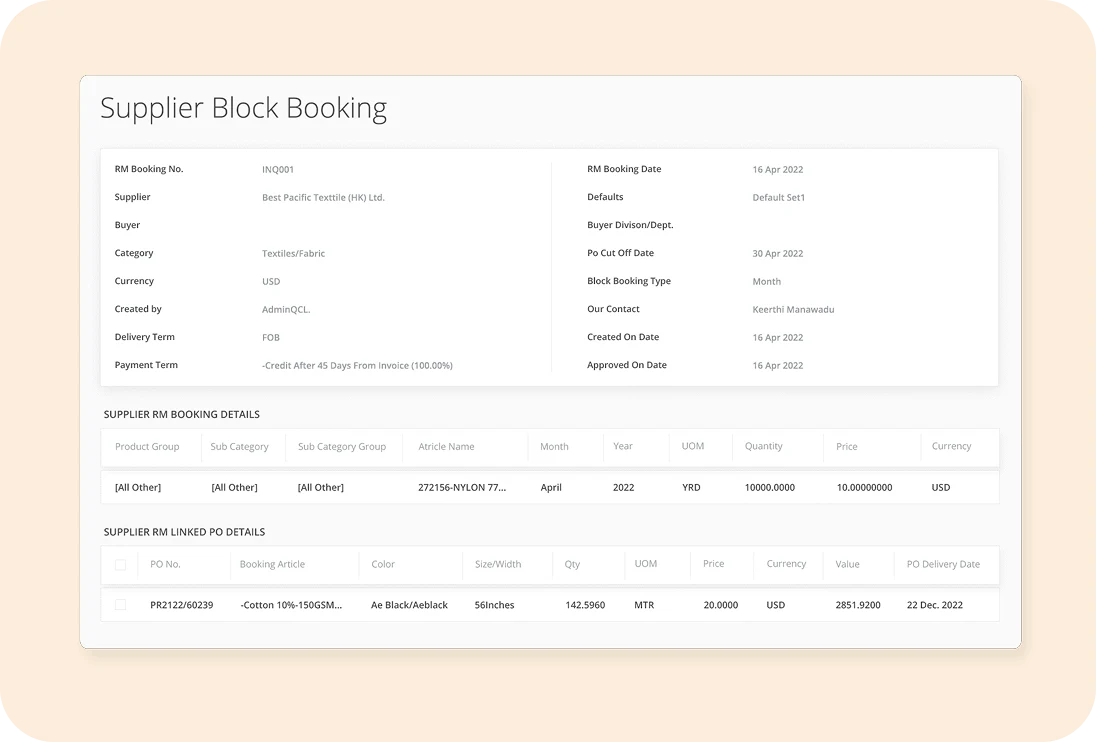Sort by Product Group column header
This screenshot has width=1108, height=742.
[x=147, y=447]
